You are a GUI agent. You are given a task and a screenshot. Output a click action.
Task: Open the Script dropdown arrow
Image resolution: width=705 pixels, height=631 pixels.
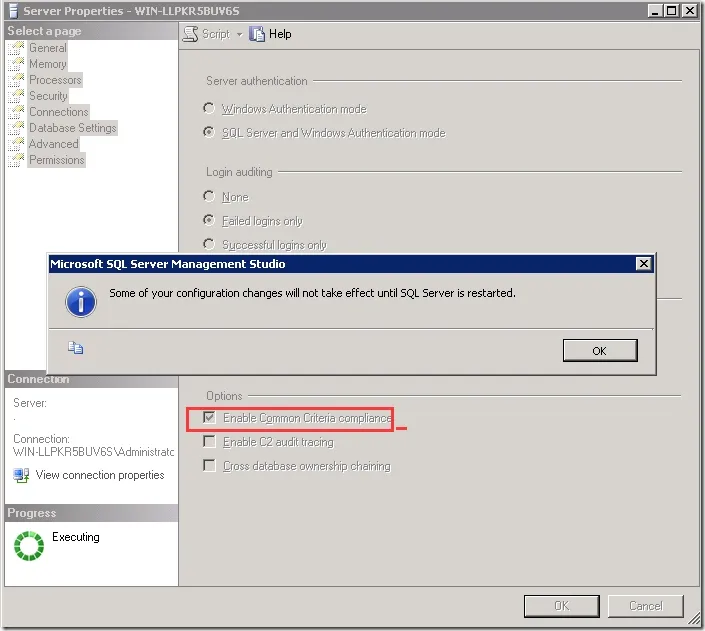[239, 35]
